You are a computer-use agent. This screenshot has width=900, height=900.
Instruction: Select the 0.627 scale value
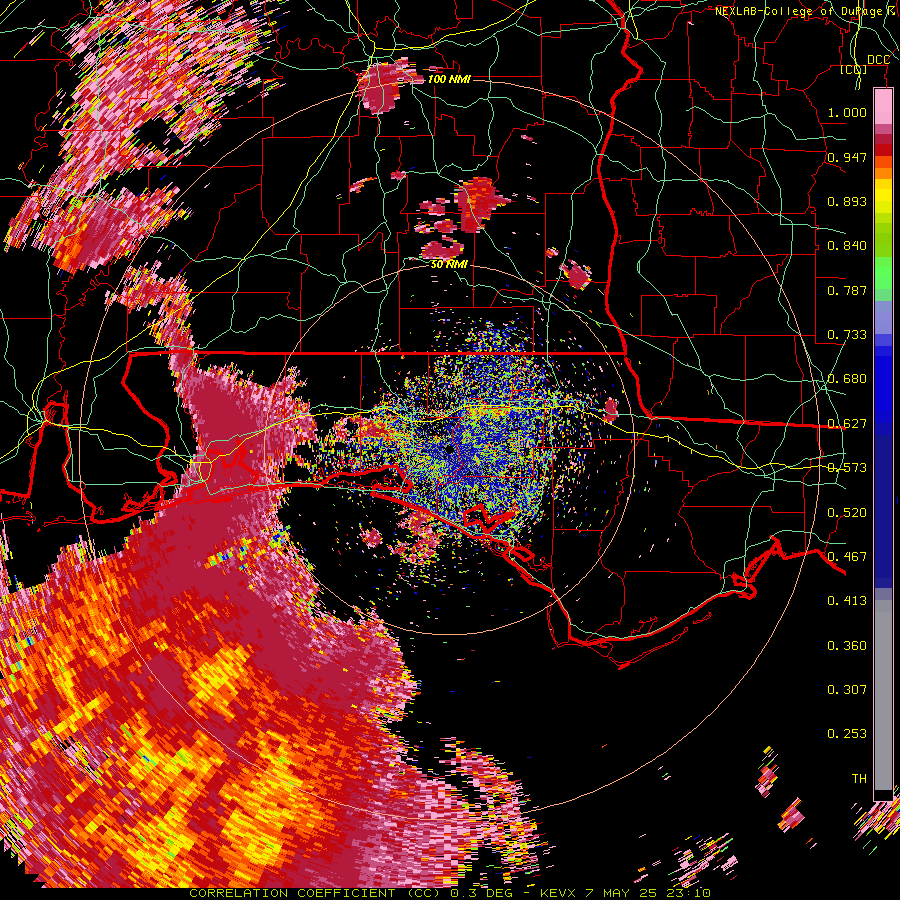[847, 424]
